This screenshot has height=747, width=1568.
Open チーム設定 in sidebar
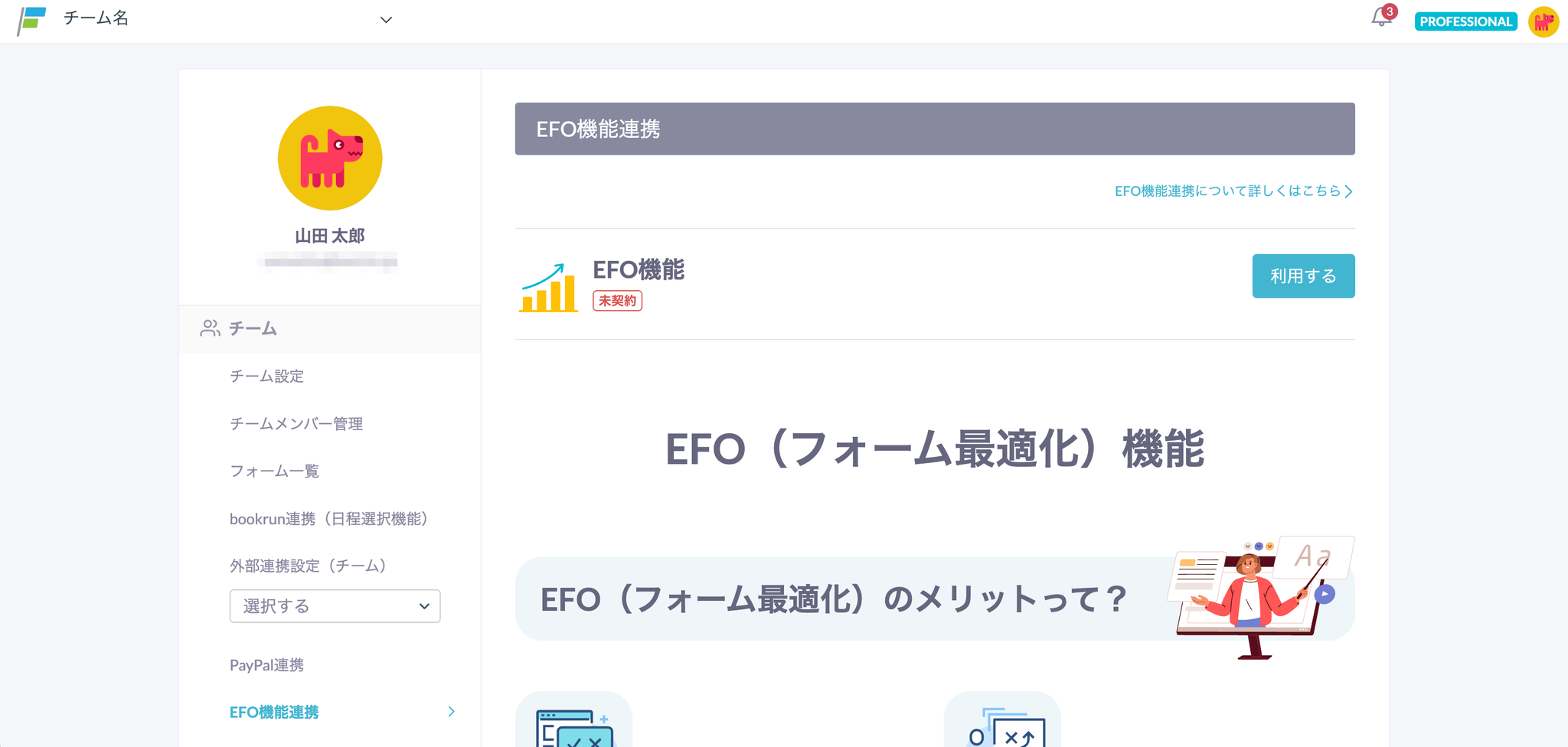click(267, 377)
